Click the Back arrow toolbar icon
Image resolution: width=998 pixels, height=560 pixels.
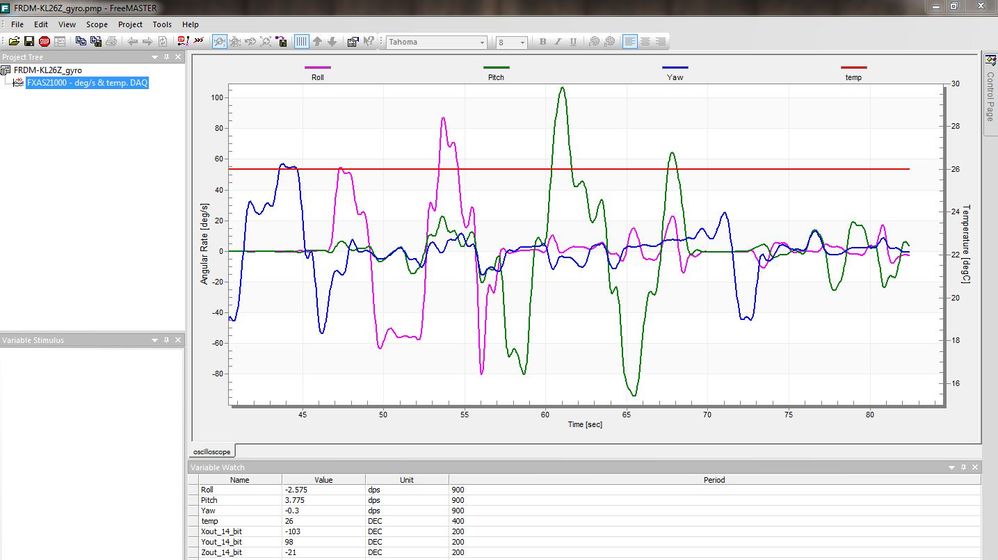pos(132,41)
